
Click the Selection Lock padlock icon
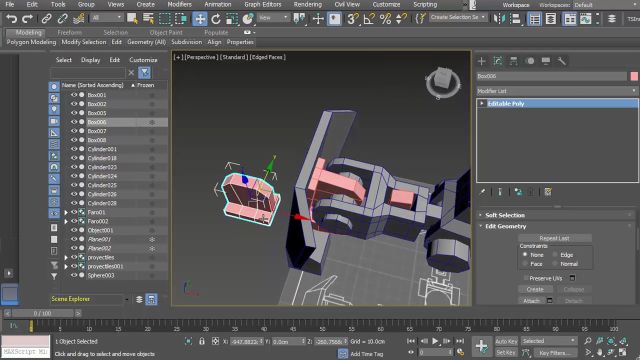pyautogui.click(x=202, y=341)
